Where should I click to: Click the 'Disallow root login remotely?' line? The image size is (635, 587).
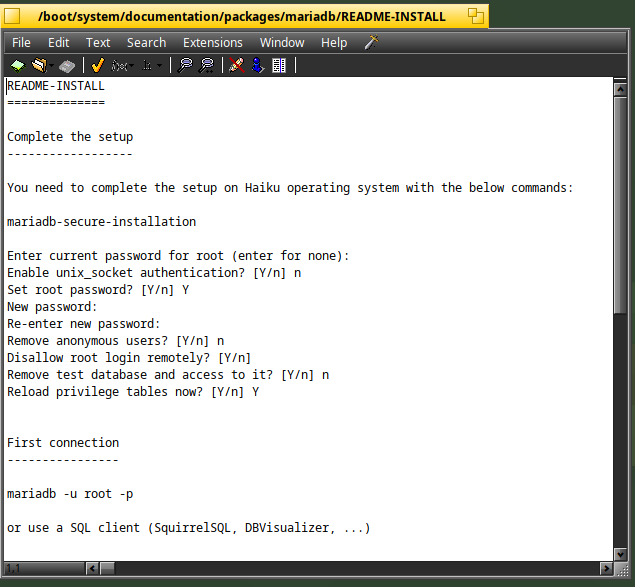pos(129,358)
